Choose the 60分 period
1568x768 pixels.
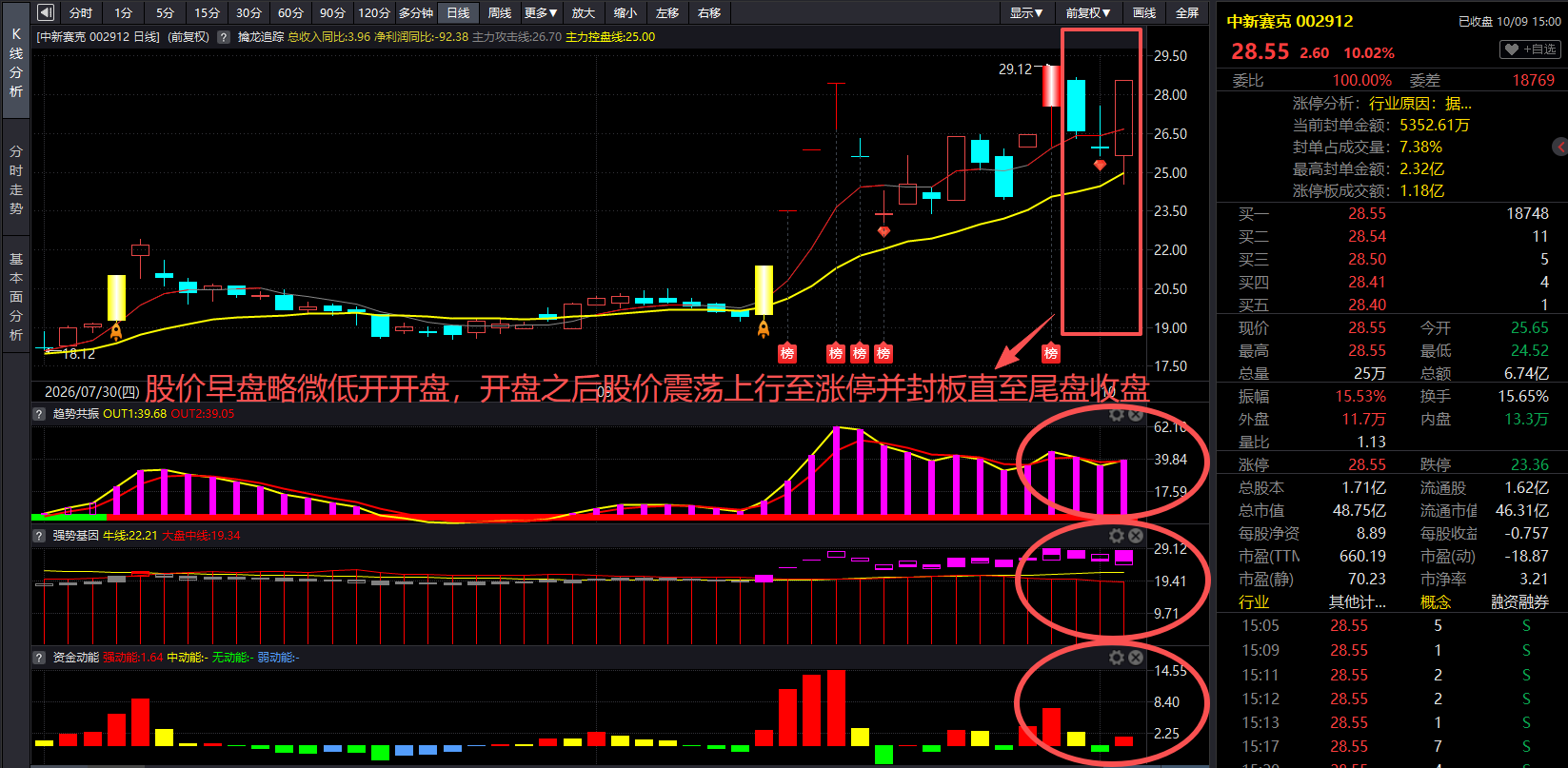pyautogui.click(x=290, y=12)
